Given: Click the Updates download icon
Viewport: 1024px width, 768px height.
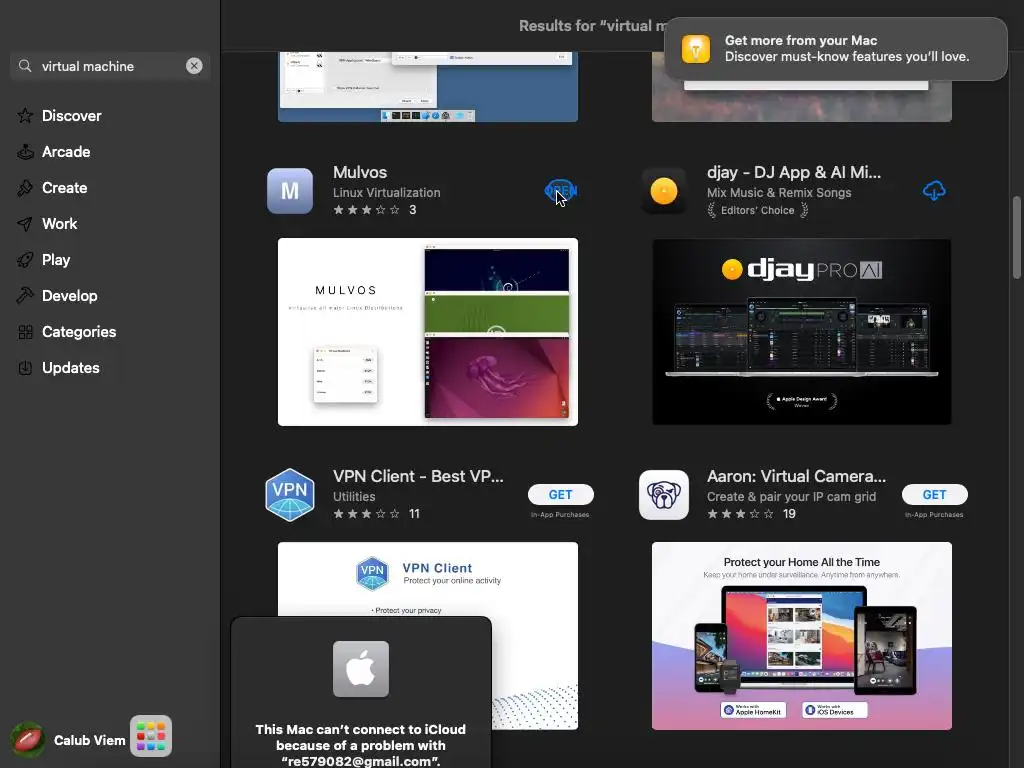Looking at the screenshot, I should [x=25, y=368].
